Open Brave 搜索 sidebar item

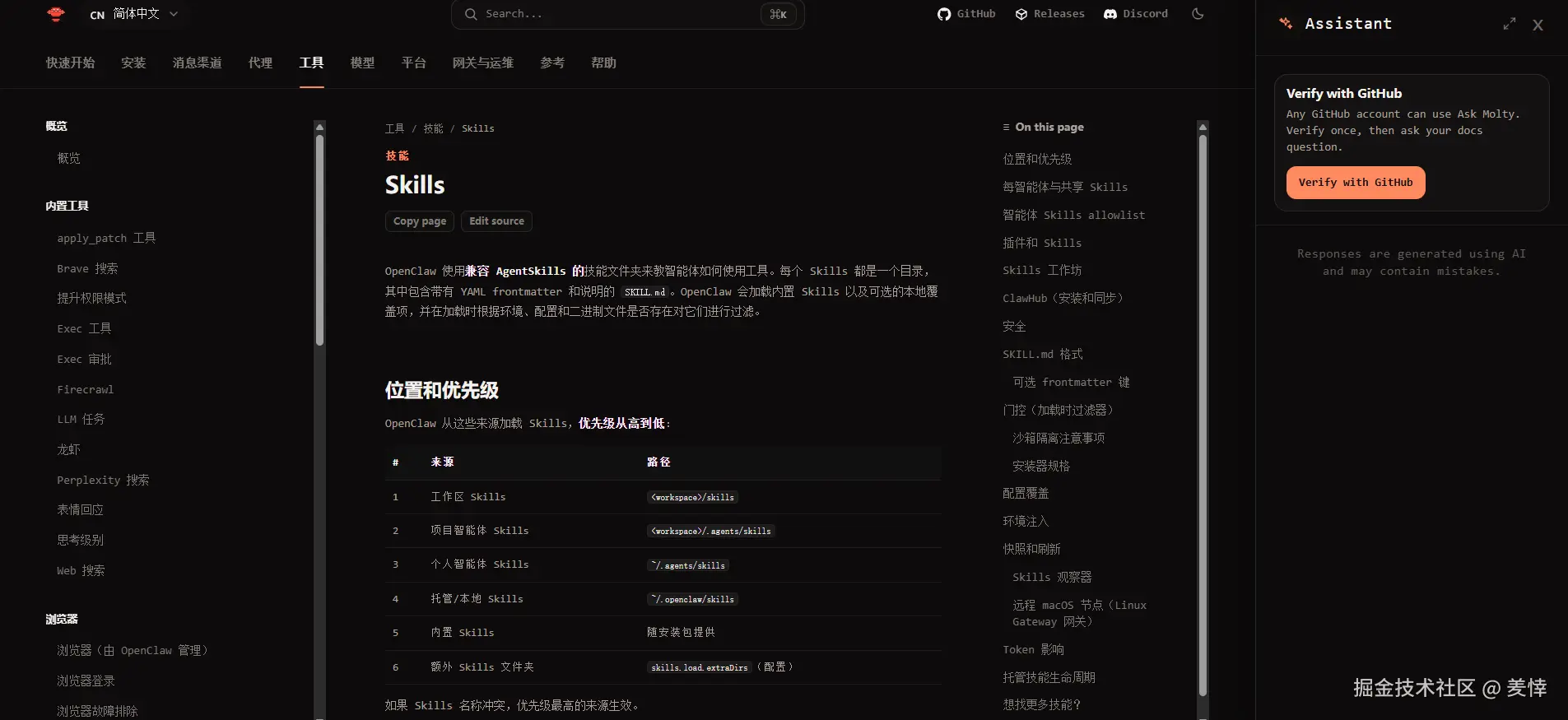(87, 268)
